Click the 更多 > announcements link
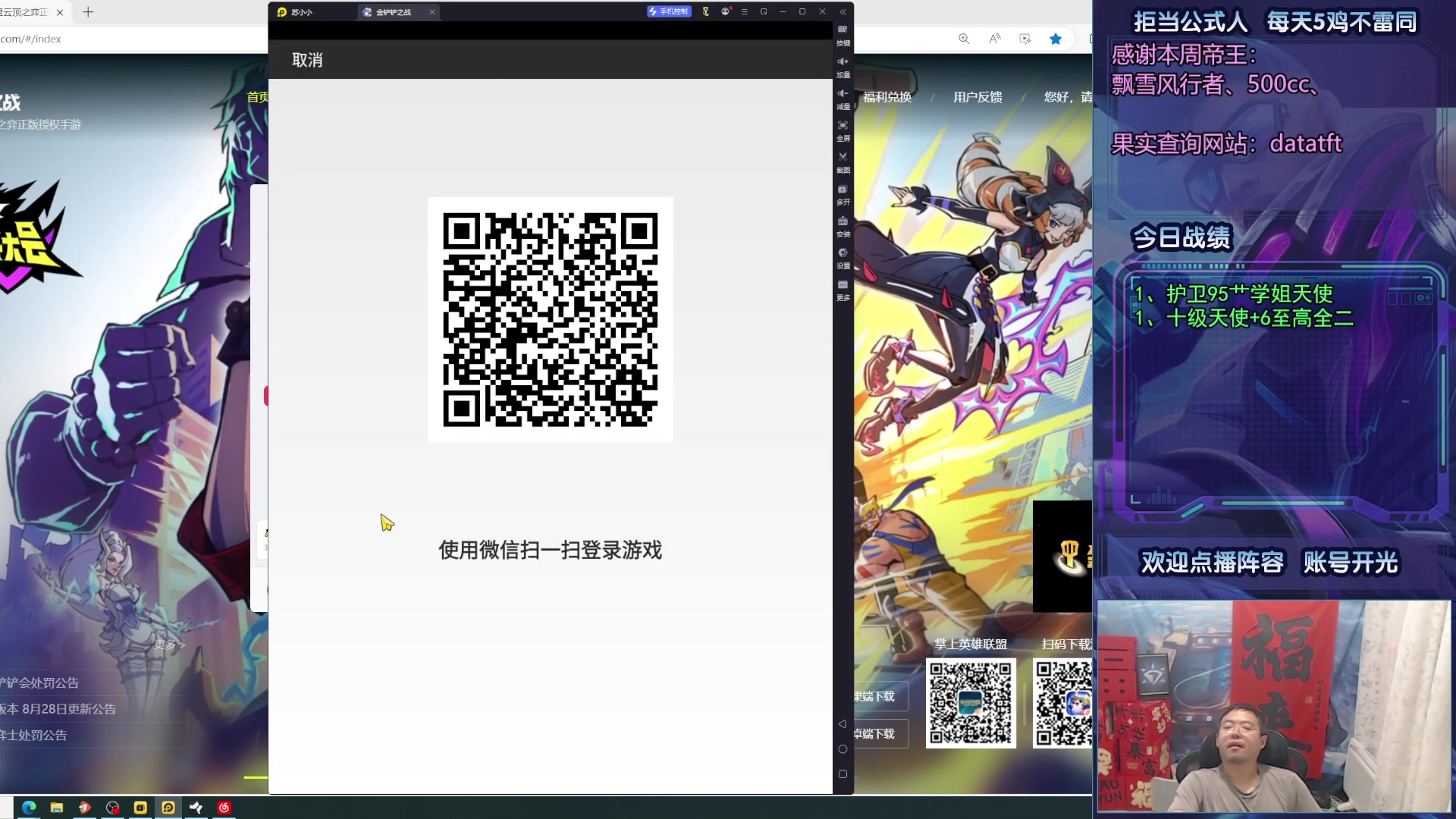Screen dimensions: 1456x819 pyautogui.click(x=169, y=645)
